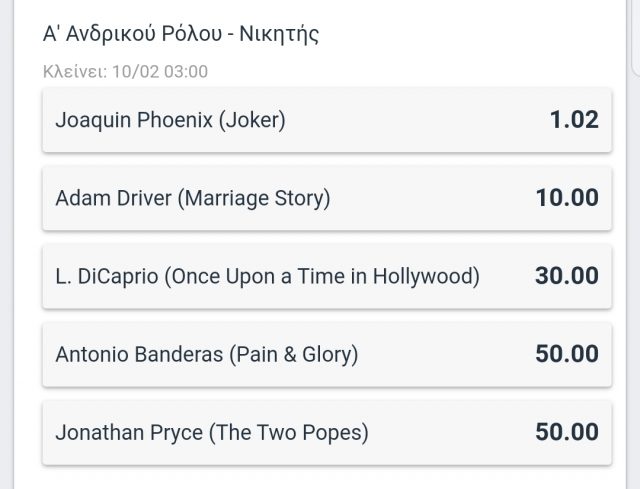Click the Marriage Story film label

(253, 199)
